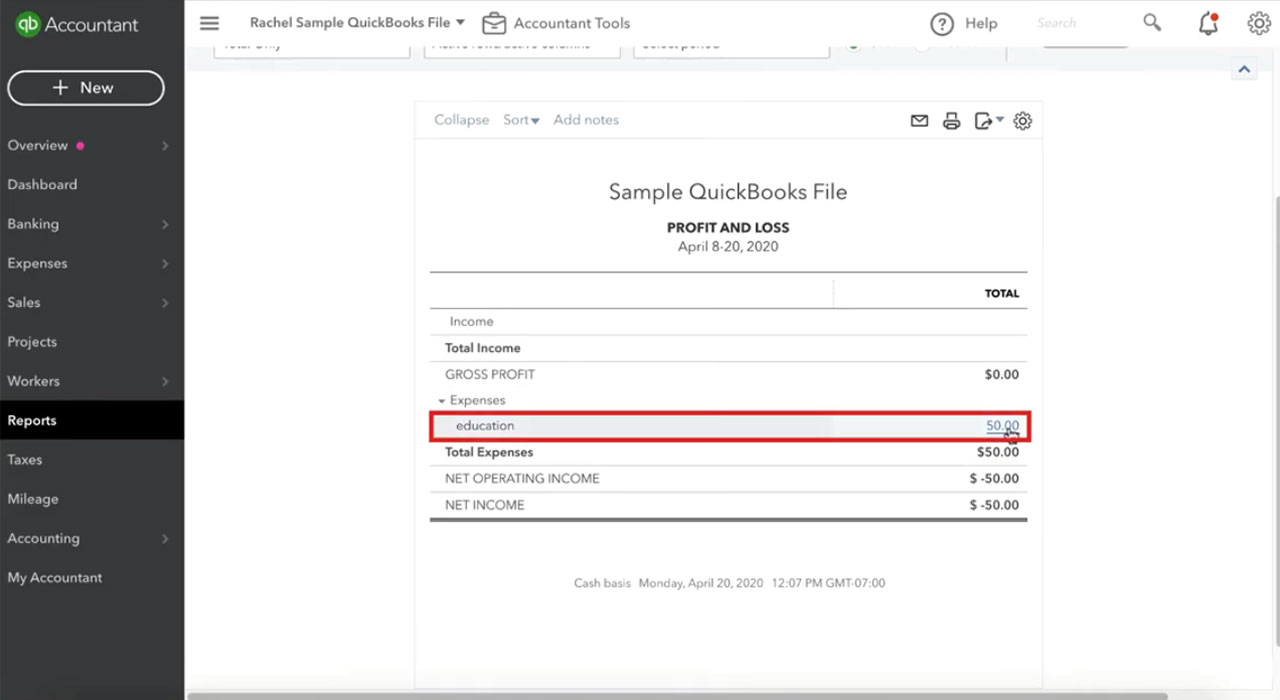The width and height of the screenshot is (1280, 700).
Task: Open the Taxes sidebar item
Action: 25,460
